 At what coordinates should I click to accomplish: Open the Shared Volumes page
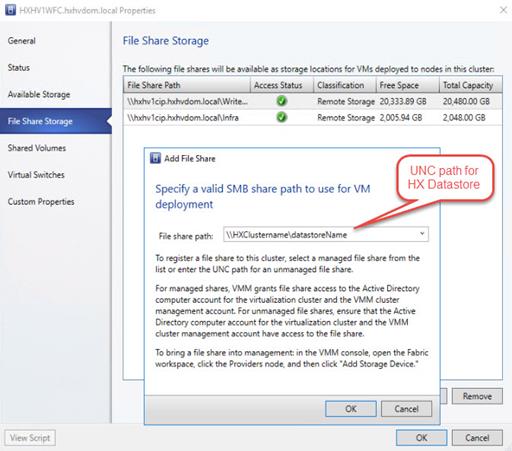pyautogui.click(x=37, y=148)
